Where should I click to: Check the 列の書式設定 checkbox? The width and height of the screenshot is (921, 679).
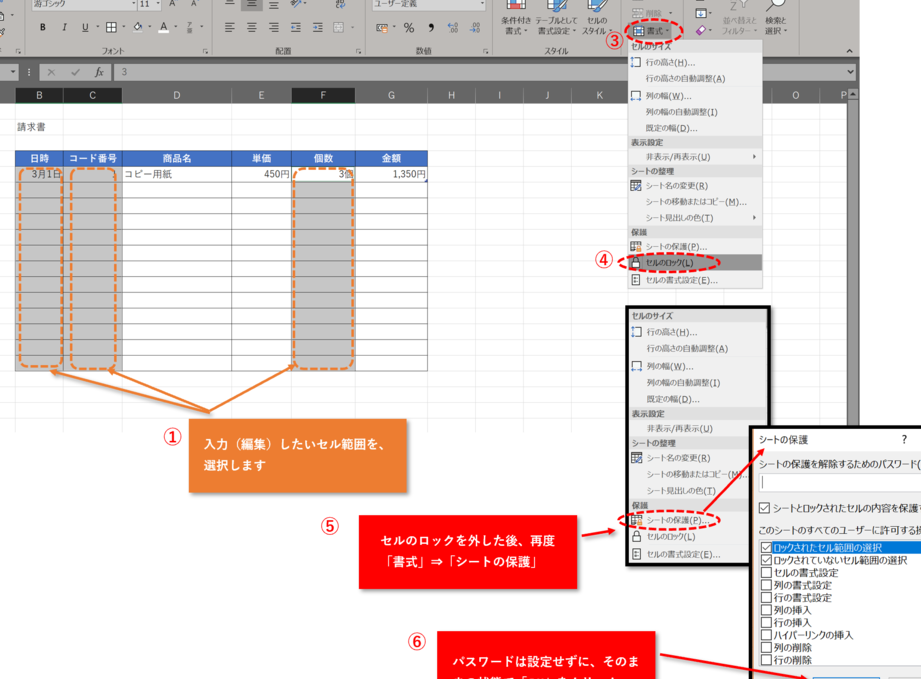pyautogui.click(x=766, y=585)
